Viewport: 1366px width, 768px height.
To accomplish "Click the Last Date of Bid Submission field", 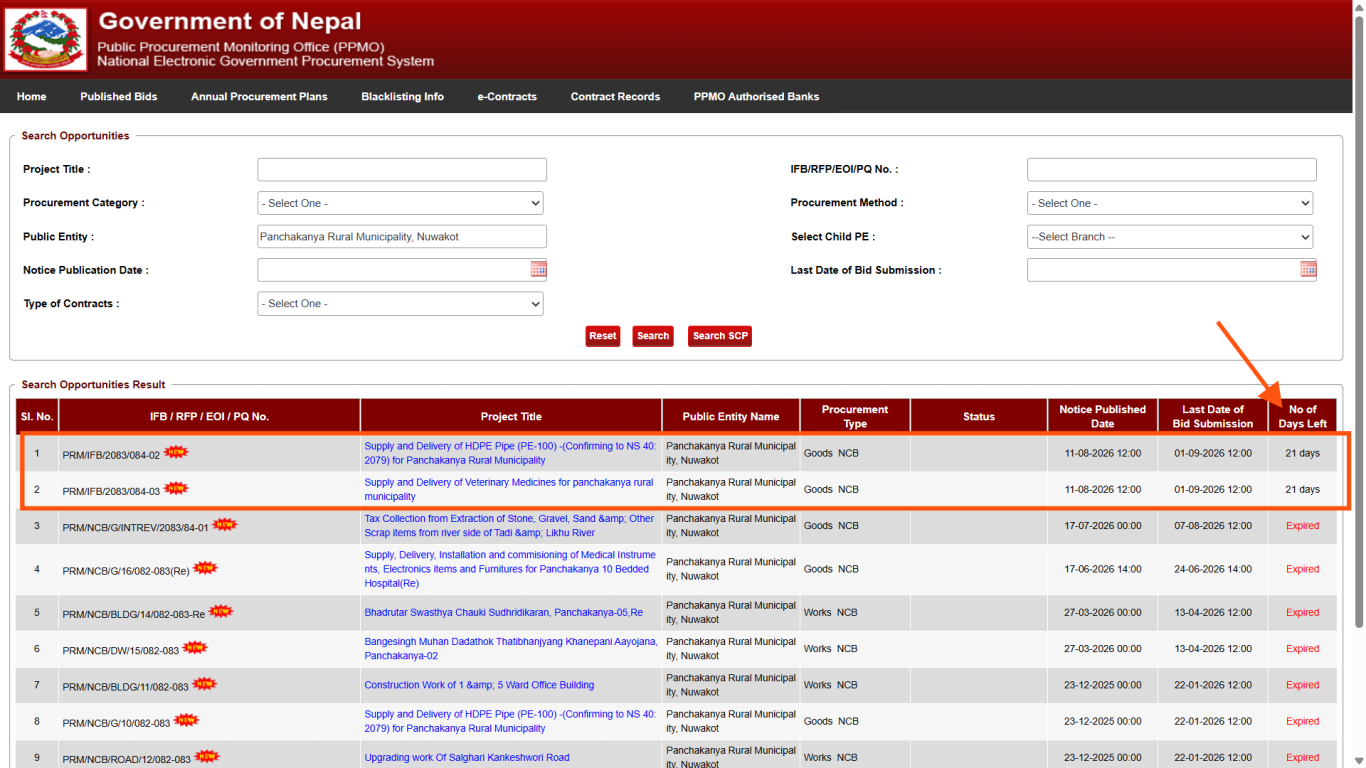I will tap(1164, 270).
